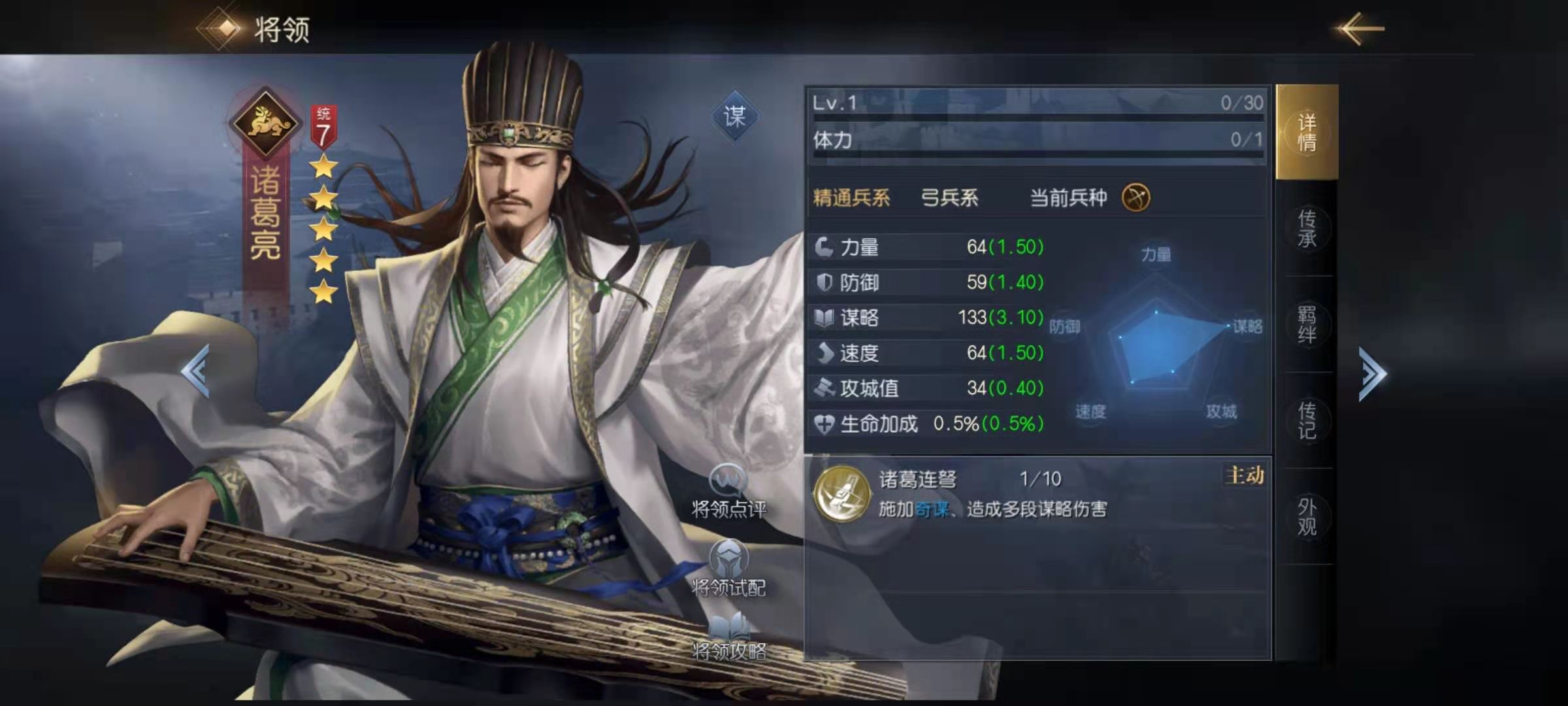Click the back arrow icon
Image resolution: width=1568 pixels, height=706 pixels.
coord(1361,29)
